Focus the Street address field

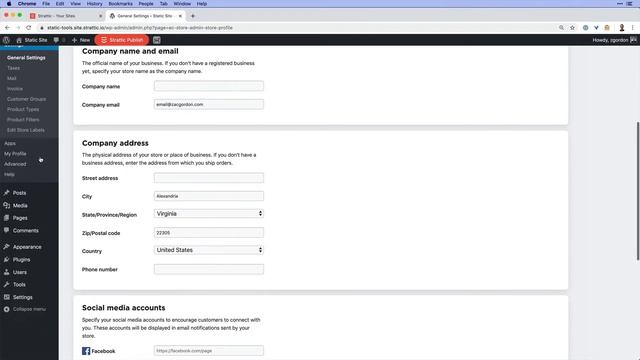click(x=209, y=178)
